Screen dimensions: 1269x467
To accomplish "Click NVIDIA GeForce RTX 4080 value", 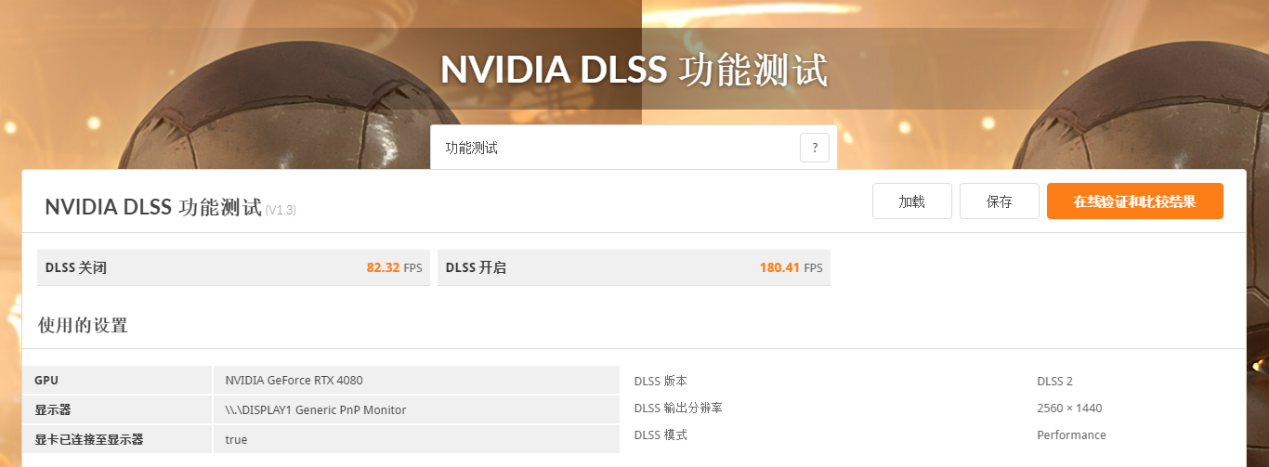I will (294, 380).
